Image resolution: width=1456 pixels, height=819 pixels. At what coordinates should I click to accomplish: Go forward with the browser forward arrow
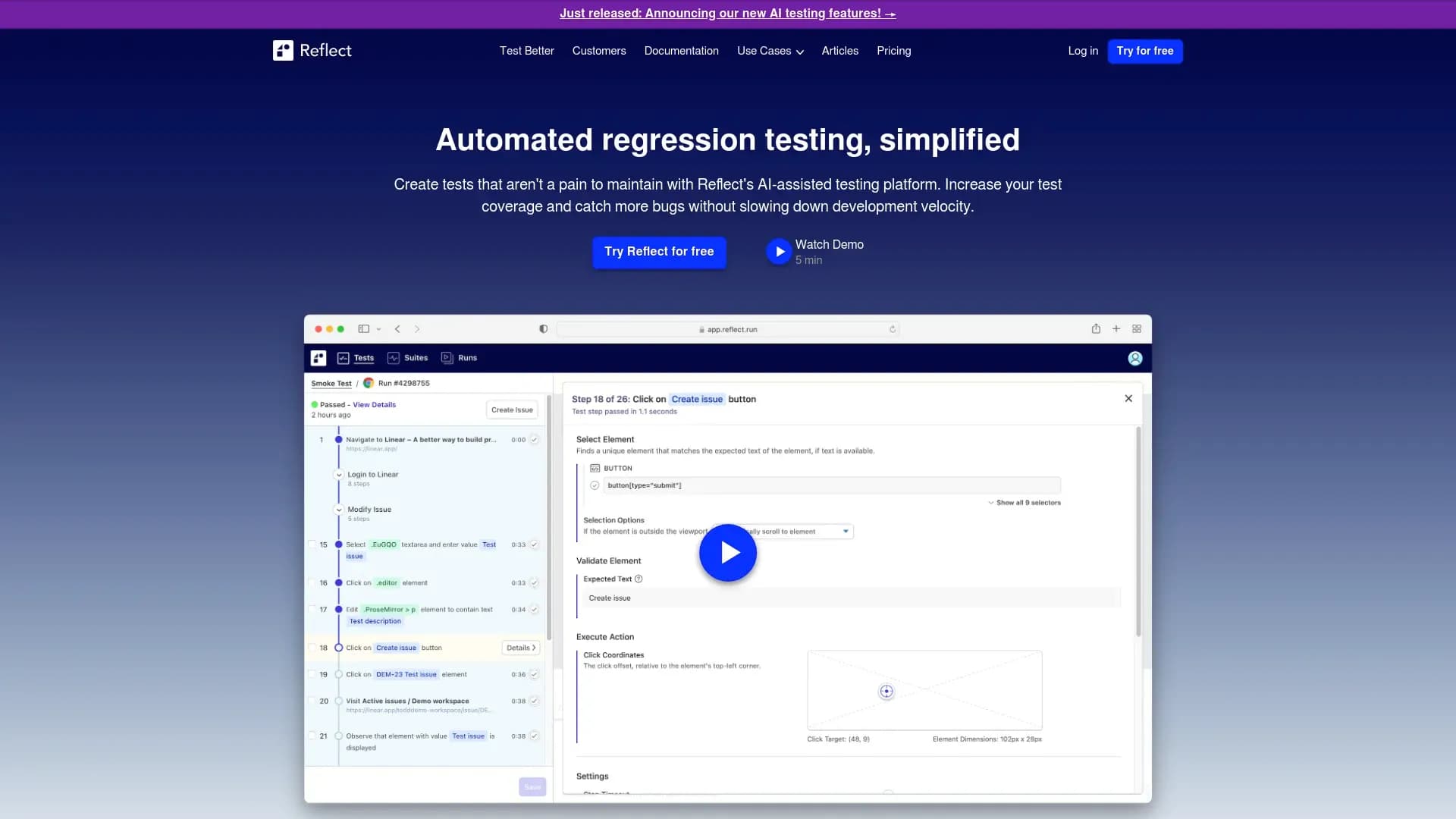pyautogui.click(x=417, y=329)
